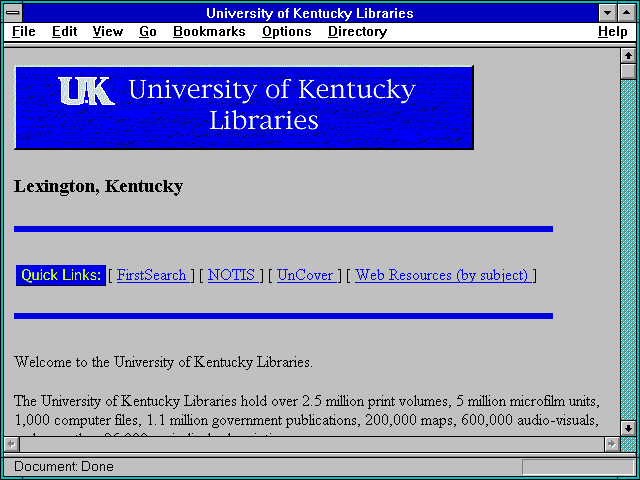Click the 'Document: Done' status text
The image size is (640, 480).
point(64,466)
